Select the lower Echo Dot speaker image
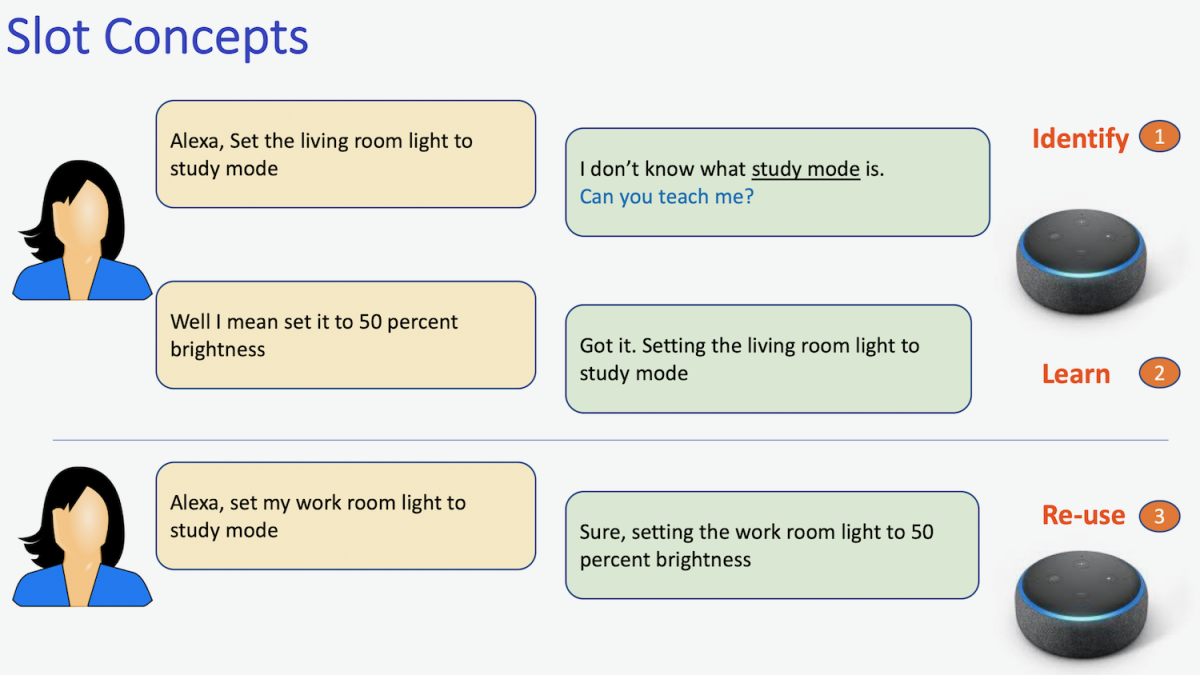 [1082, 608]
